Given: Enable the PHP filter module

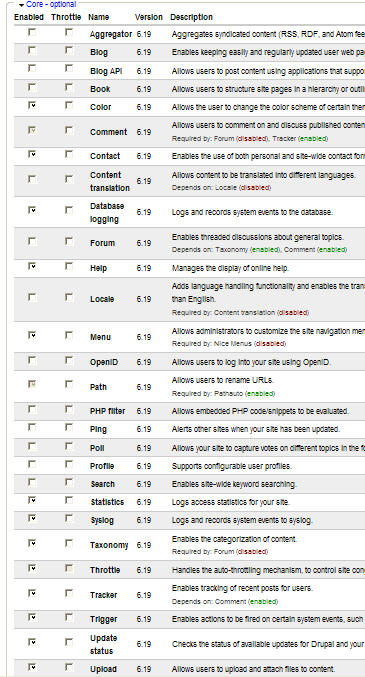Looking at the screenshot, I should (32, 409).
